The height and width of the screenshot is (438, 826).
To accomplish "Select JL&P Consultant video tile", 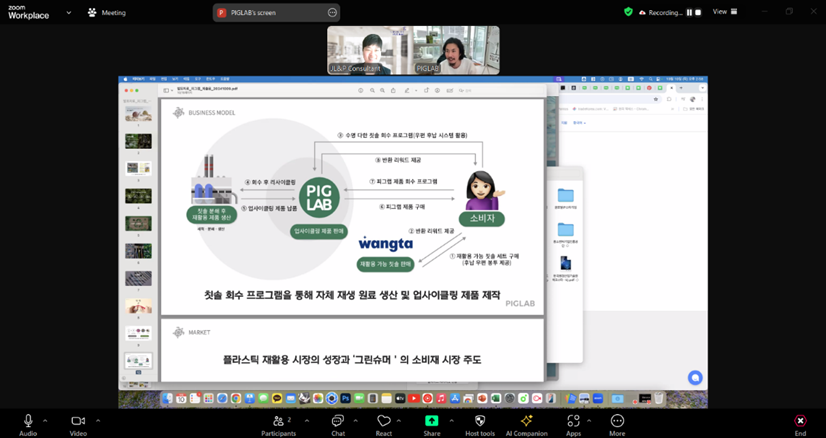I will [370, 51].
